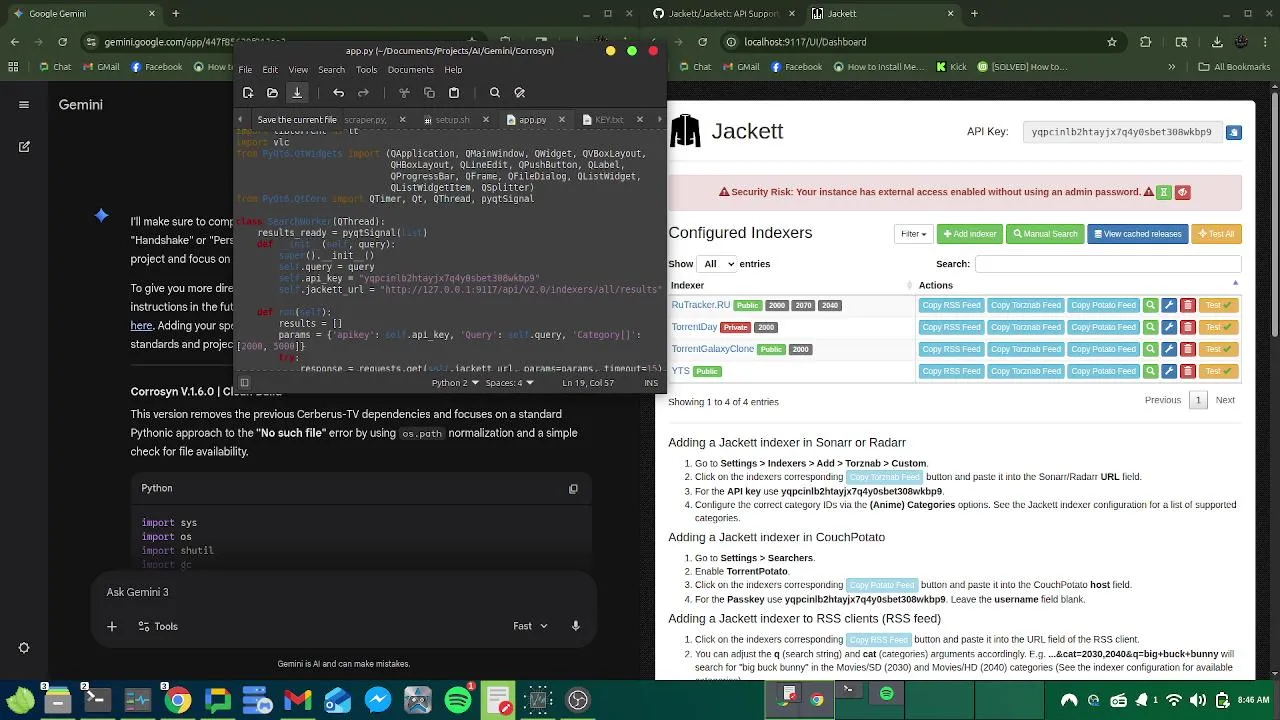Open the Search menu in the text editor

pos(331,70)
